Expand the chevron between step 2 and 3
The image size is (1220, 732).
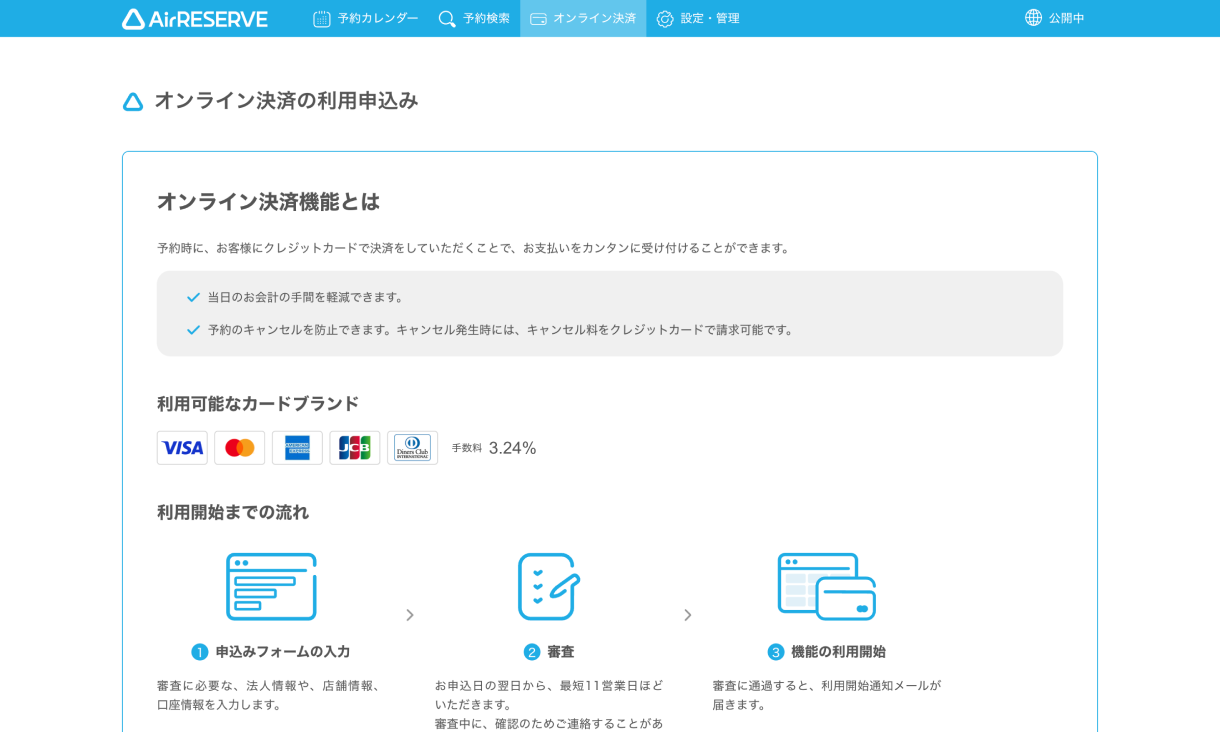click(688, 615)
